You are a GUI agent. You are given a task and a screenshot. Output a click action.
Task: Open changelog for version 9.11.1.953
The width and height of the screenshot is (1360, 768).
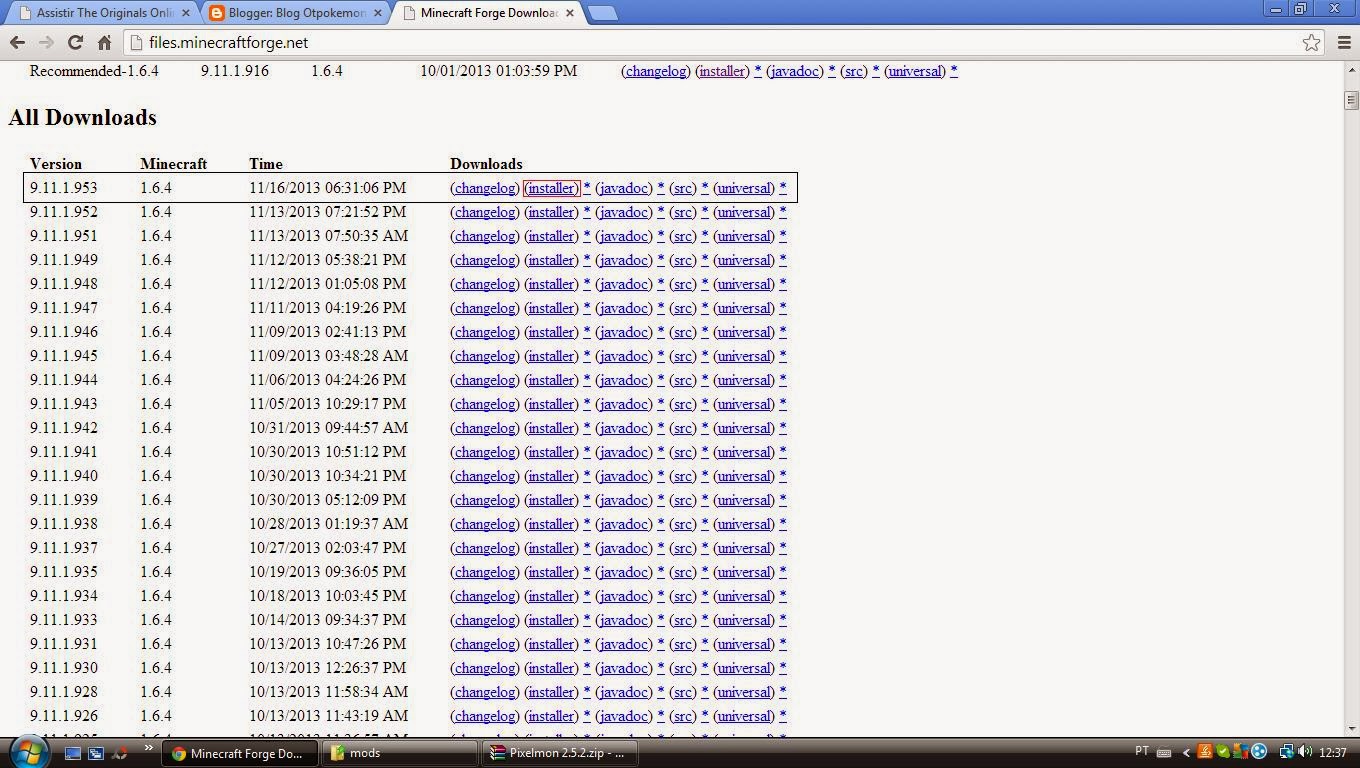(485, 188)
